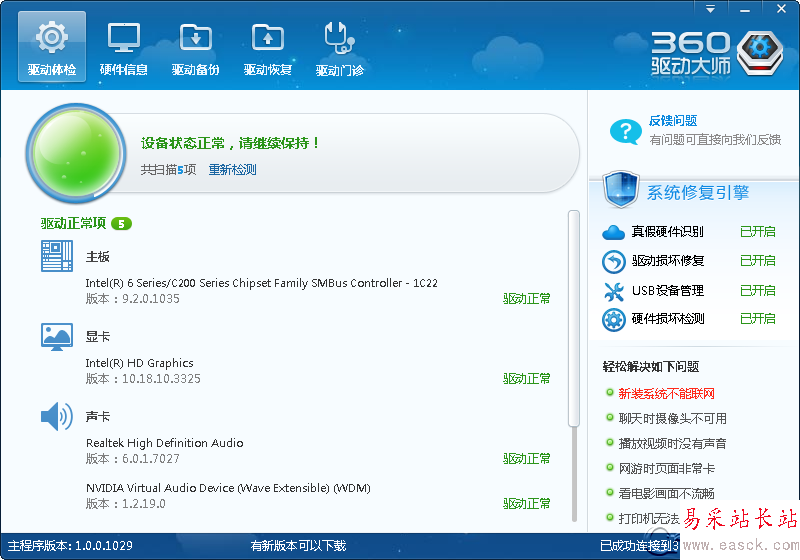Toggle 硬件损坏检测 已开启 status

pyautogui.click(x=758, y=319)
